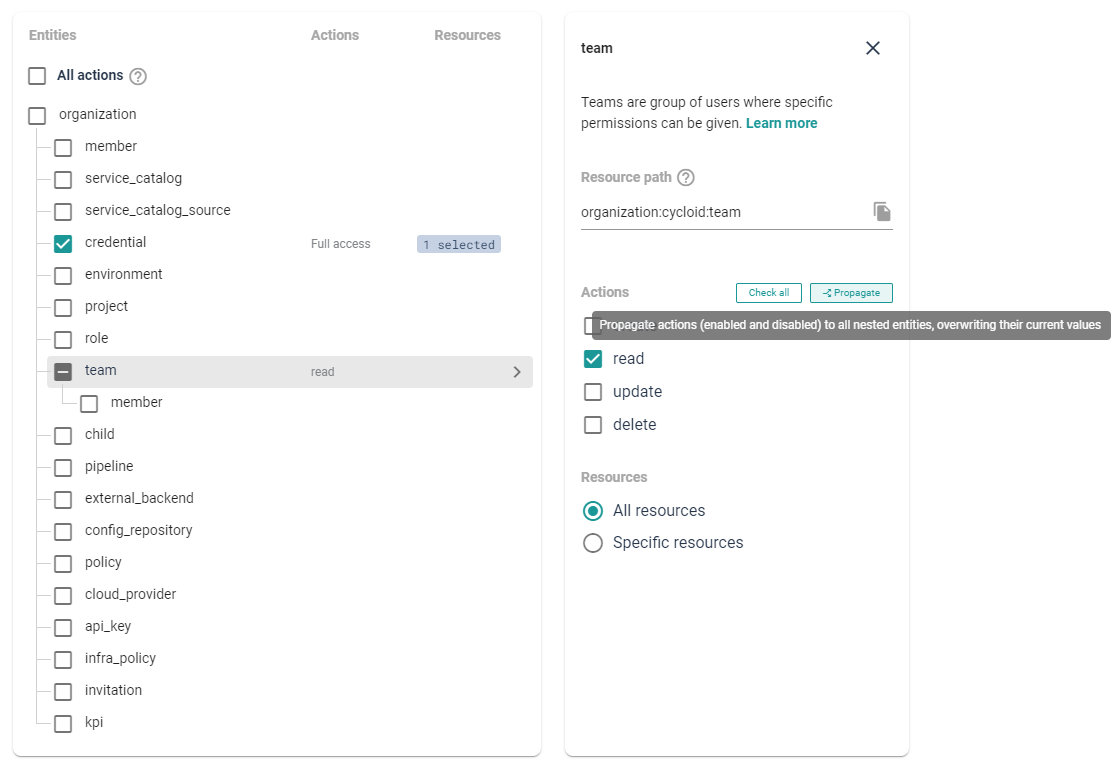1117x770 pixels.
Task: Copy the resource path with the copy icon
Action: coord(881,212)
